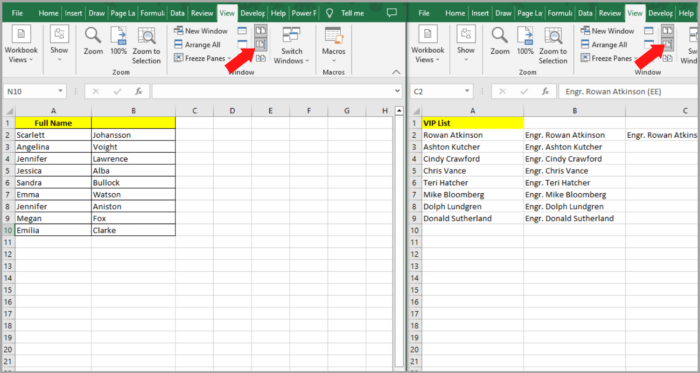
Task: Open the comments speech bubble icon
Action: 392,12
